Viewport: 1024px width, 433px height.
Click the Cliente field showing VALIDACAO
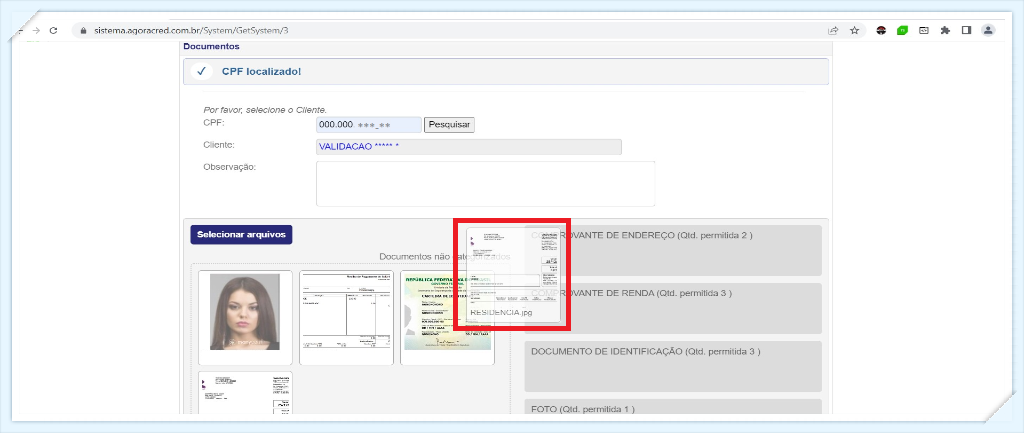tap(469, 147)
